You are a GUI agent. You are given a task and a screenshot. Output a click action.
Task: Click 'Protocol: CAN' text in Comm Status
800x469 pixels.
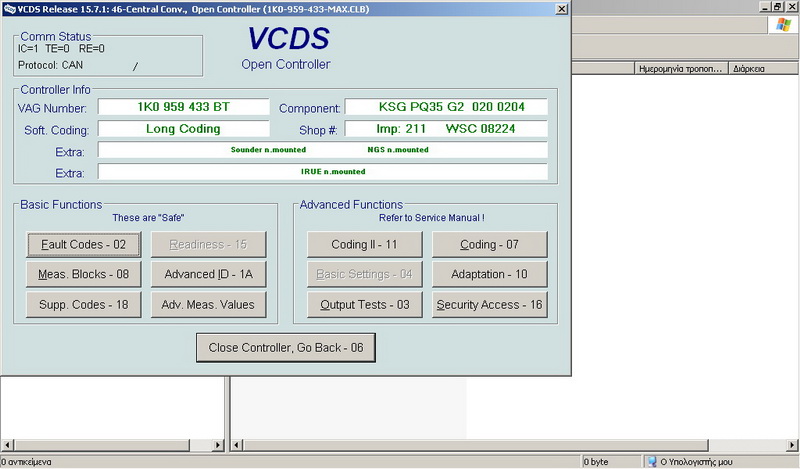[x=50, y=65]
